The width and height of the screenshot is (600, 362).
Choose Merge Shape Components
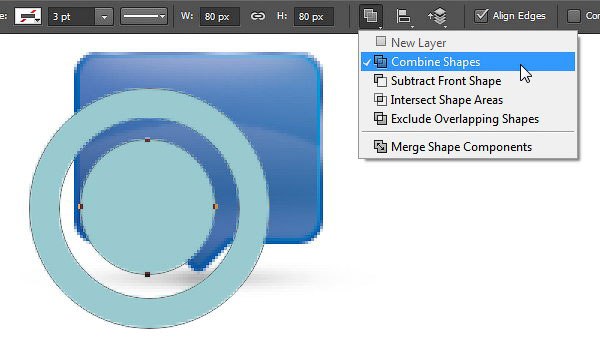468,147
